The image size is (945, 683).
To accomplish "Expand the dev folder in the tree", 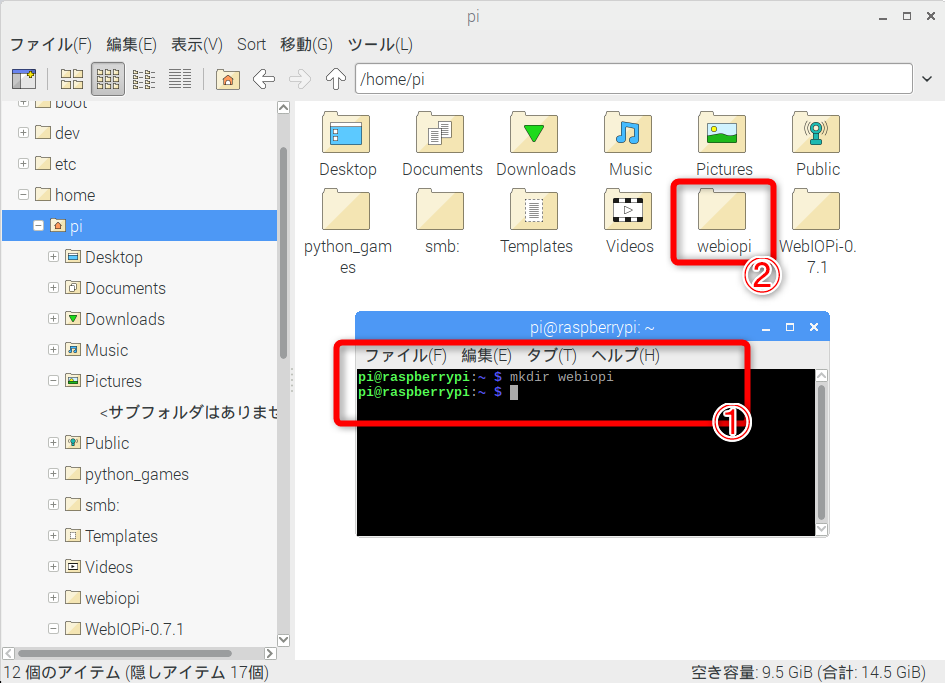I will click(24, 132).
